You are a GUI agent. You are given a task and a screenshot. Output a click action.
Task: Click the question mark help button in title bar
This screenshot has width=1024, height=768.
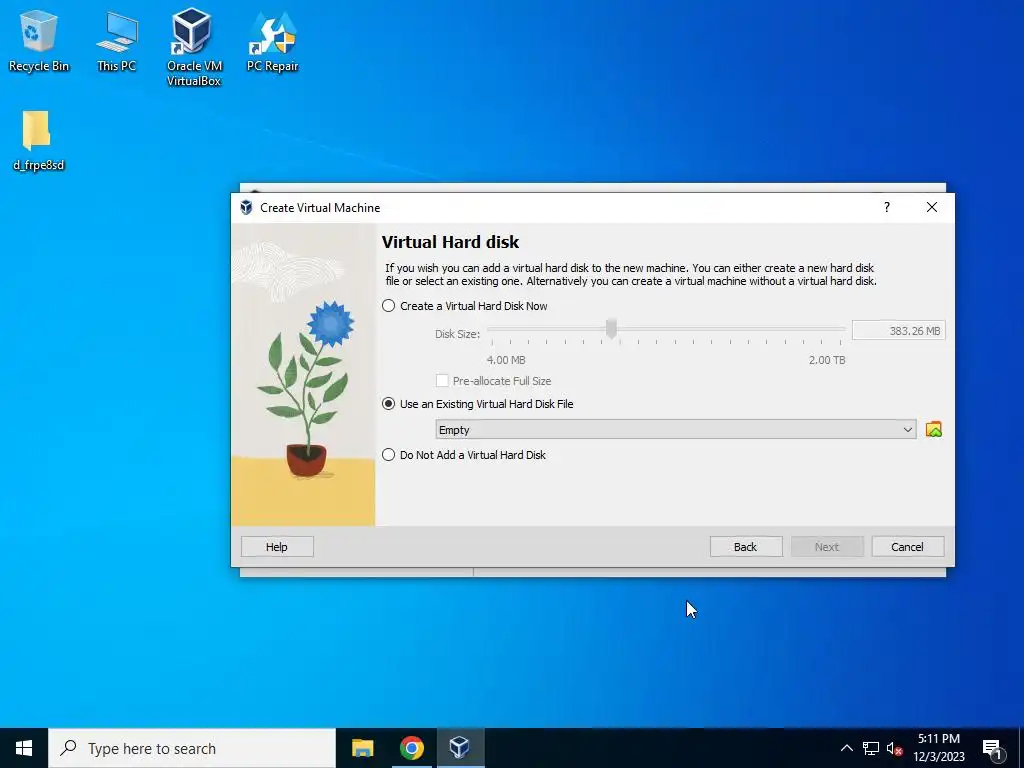(x=886, y=207)
